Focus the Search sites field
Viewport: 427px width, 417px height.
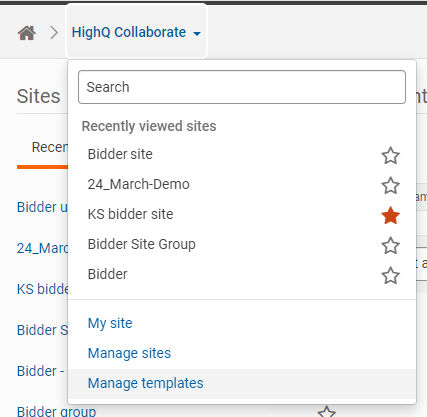click(x=242, y=87)
